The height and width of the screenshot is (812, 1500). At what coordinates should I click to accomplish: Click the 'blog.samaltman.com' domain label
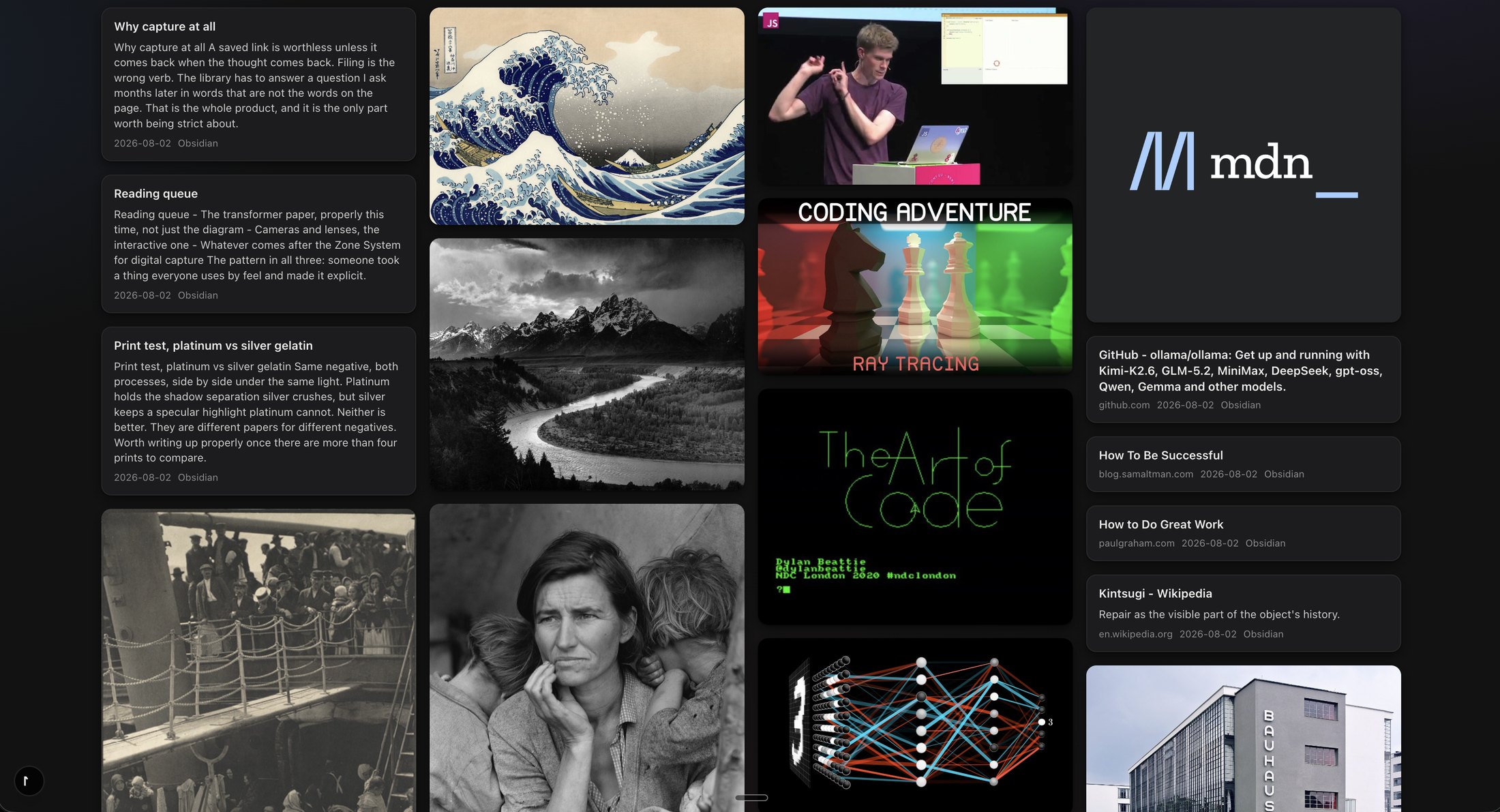[x=1145, y=474]
